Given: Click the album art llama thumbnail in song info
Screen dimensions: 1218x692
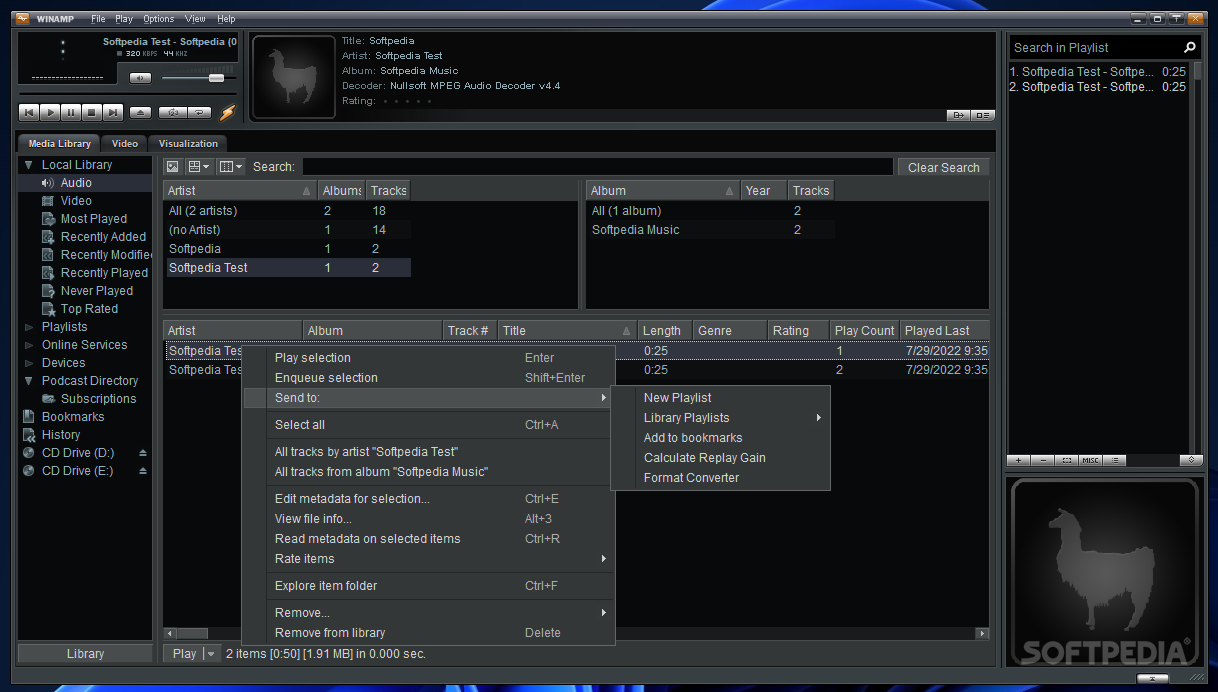Looking at the screenshot, I should 293,78.
